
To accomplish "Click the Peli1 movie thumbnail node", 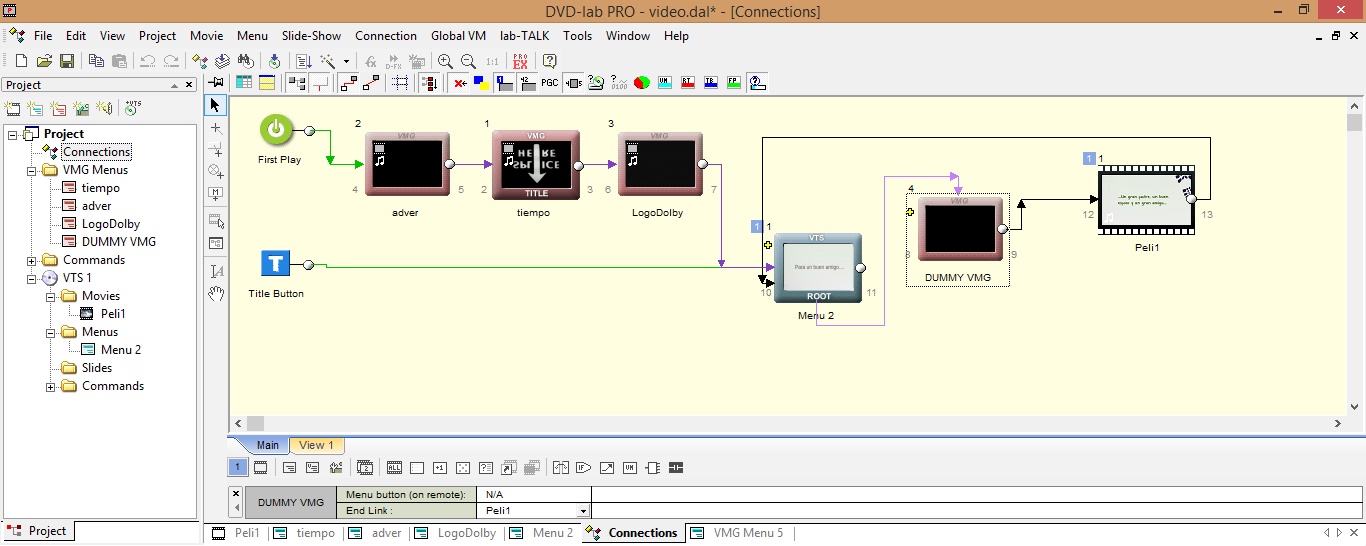I will pyautogui.click(x=1145, y=200).
